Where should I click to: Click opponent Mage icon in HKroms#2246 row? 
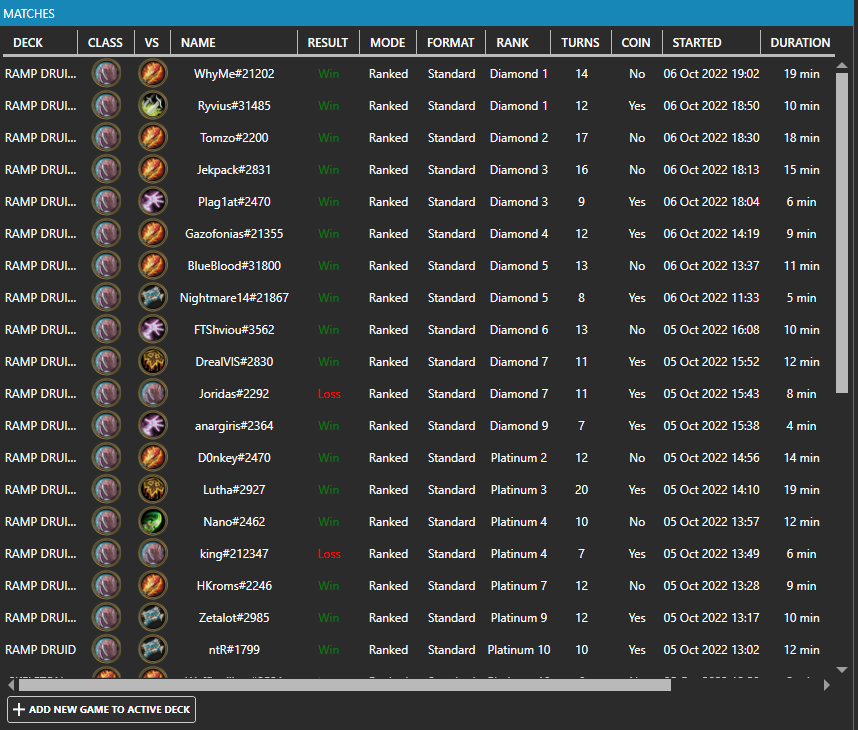click(x=153, y=586)
